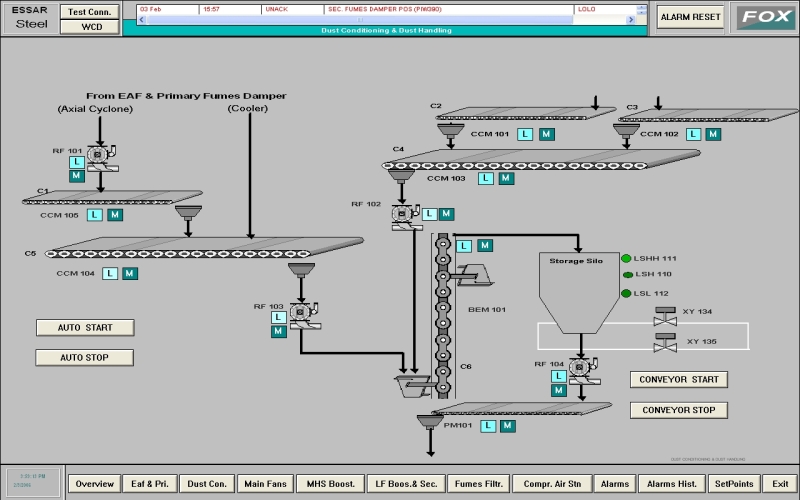Click the hopper under conveyor C4
Image resolution: width=800 pixels, height=500 pixels.
401,177
